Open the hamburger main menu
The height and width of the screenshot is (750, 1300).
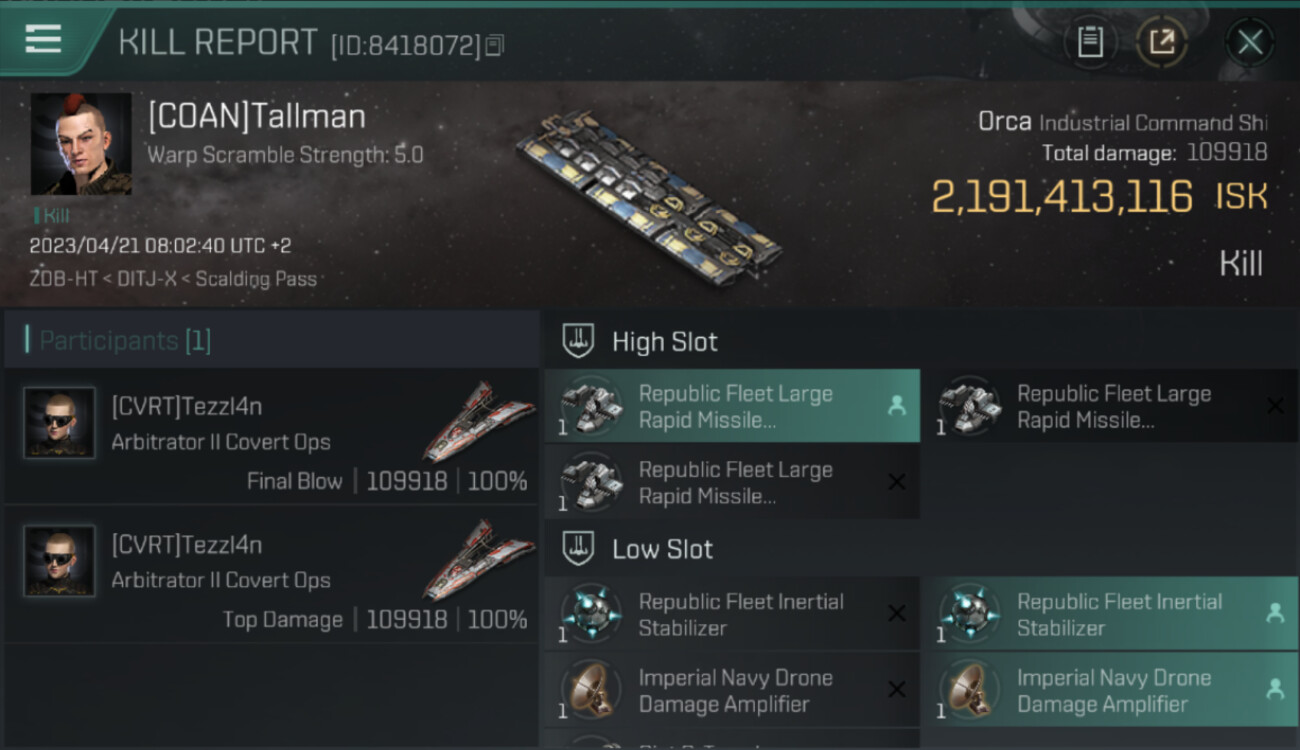click(x=43, y=39)
